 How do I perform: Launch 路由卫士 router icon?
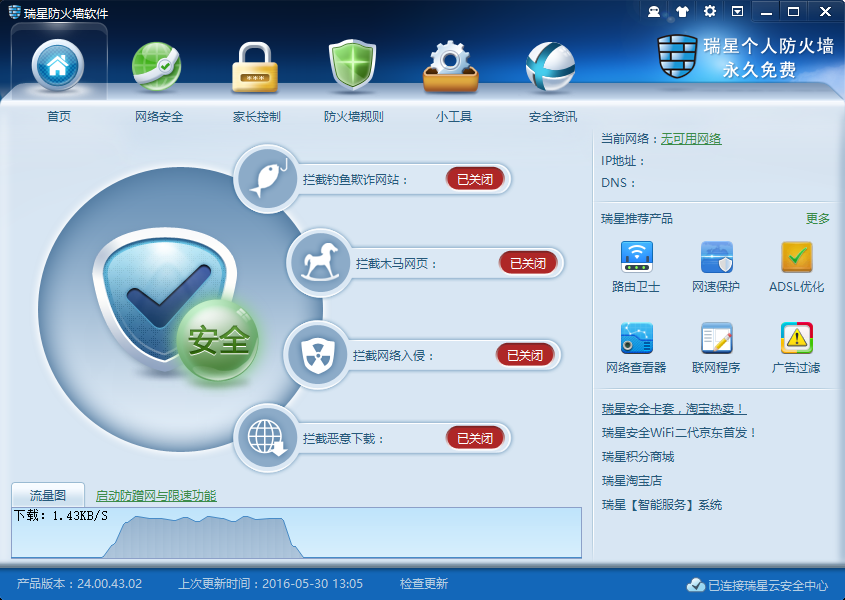(636, 257)
